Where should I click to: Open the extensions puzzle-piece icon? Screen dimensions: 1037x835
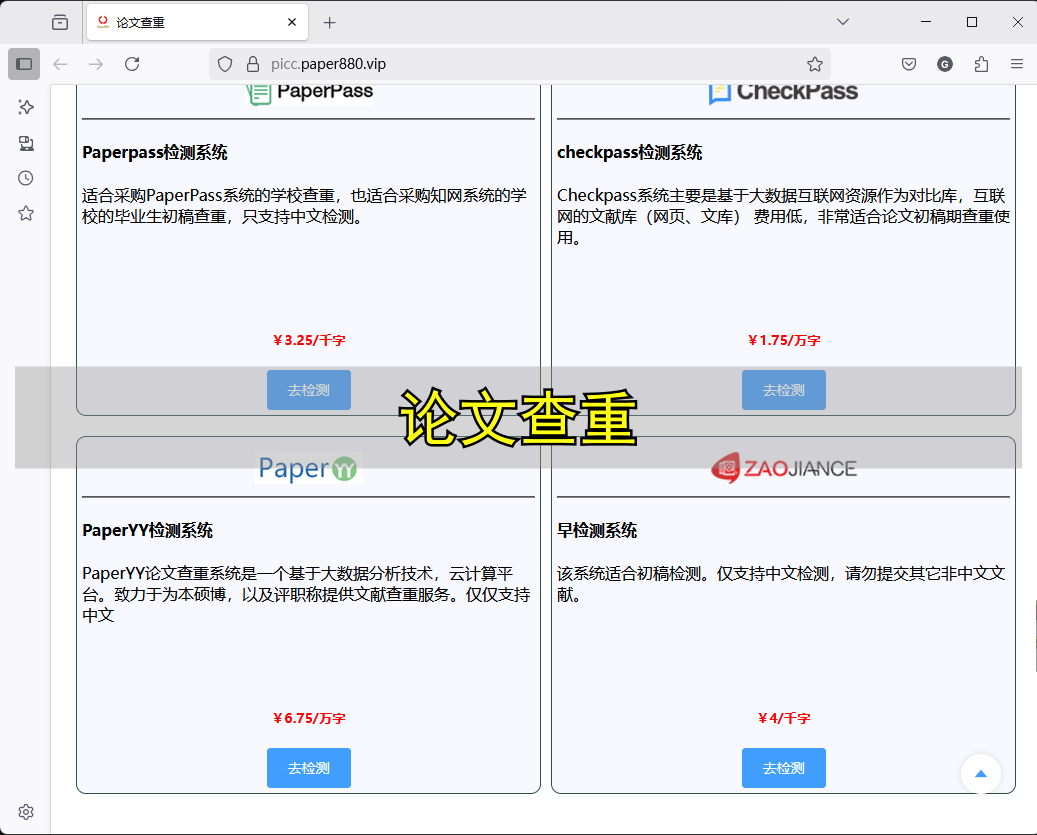[x=981, y=63]
